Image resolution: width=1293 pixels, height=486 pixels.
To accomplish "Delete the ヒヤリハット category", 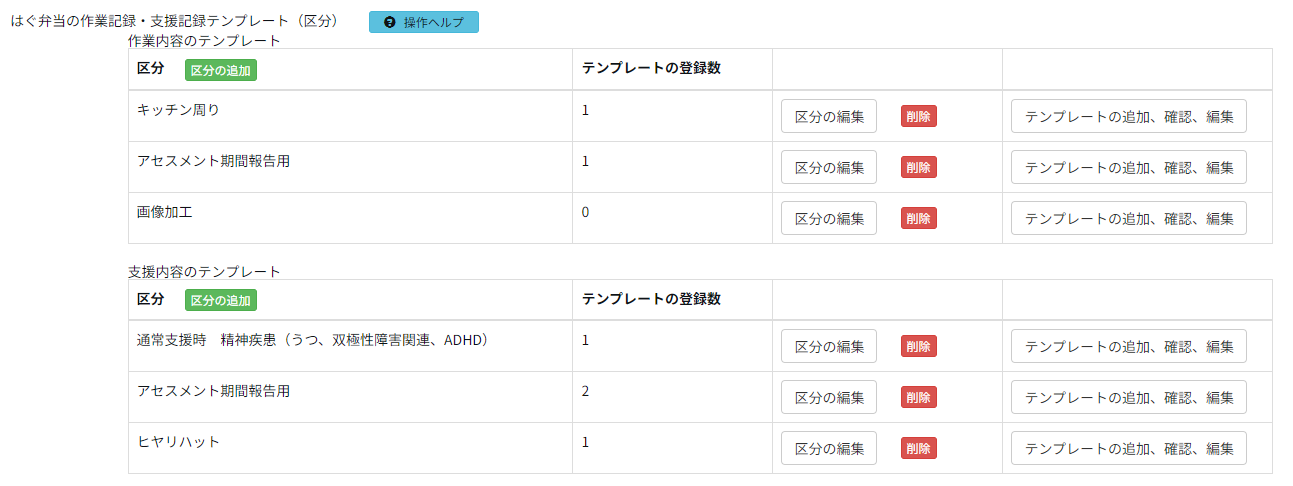I will coord(918,448).
